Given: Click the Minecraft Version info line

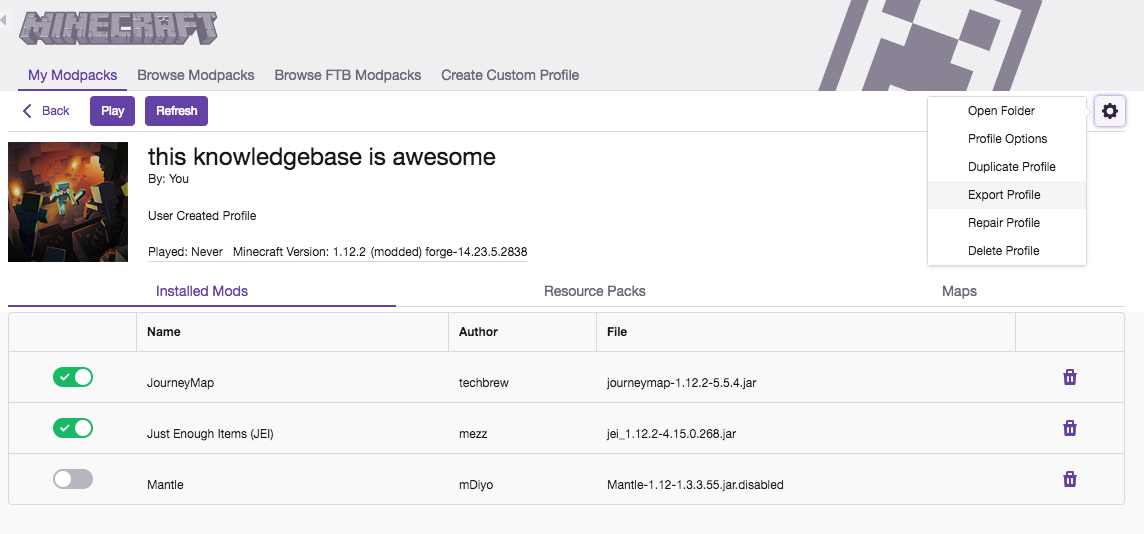Looking at the screenshot, I should tap(380, 252).
